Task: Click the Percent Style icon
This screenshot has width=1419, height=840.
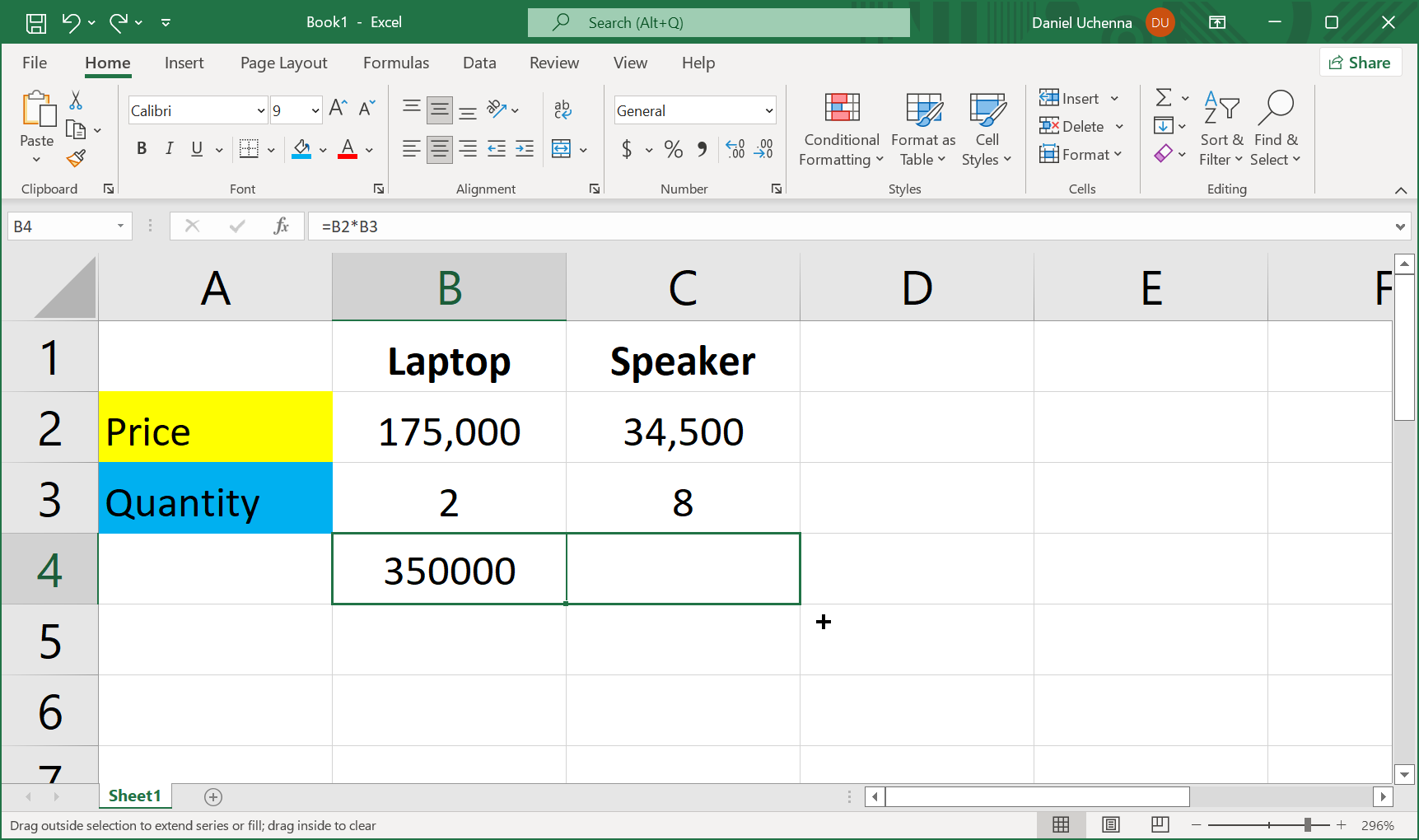Action: pyautogui.click(x=673, y=149)
